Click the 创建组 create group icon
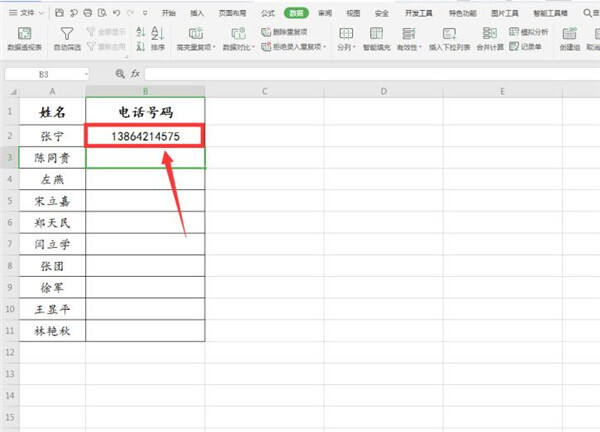The width and height of the screenshot is (600, 432). 569,33
